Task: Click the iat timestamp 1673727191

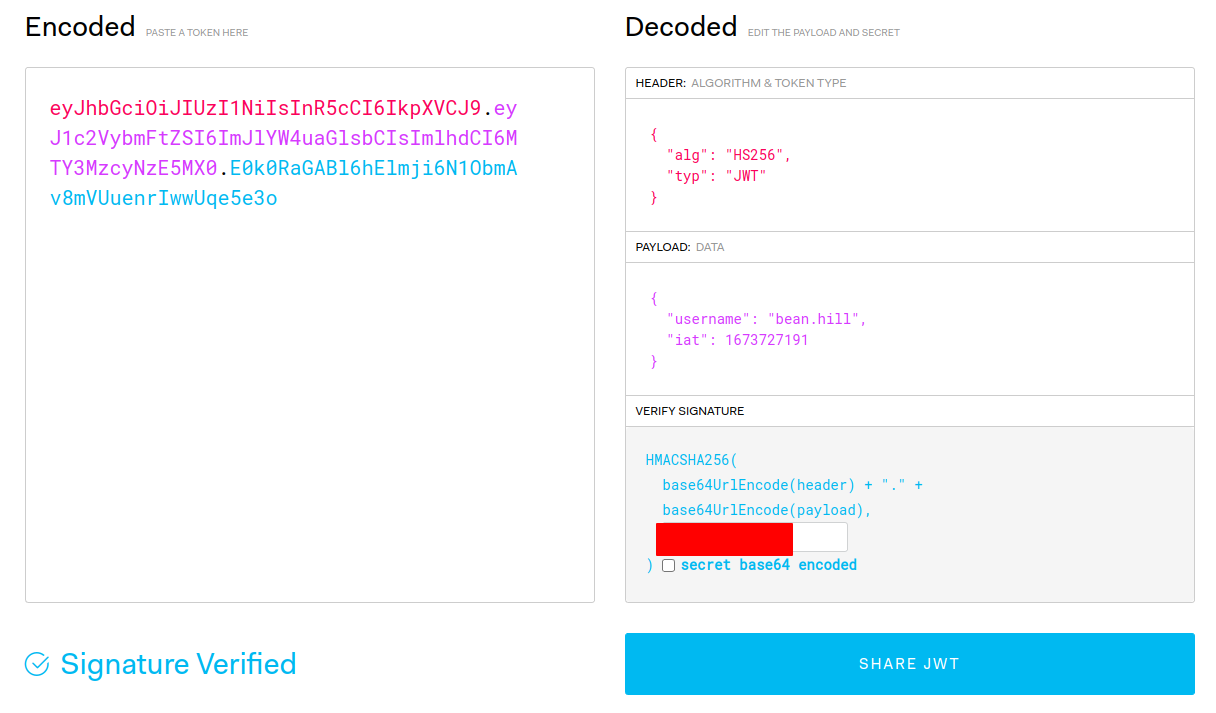Action: [x=766, y=340]
